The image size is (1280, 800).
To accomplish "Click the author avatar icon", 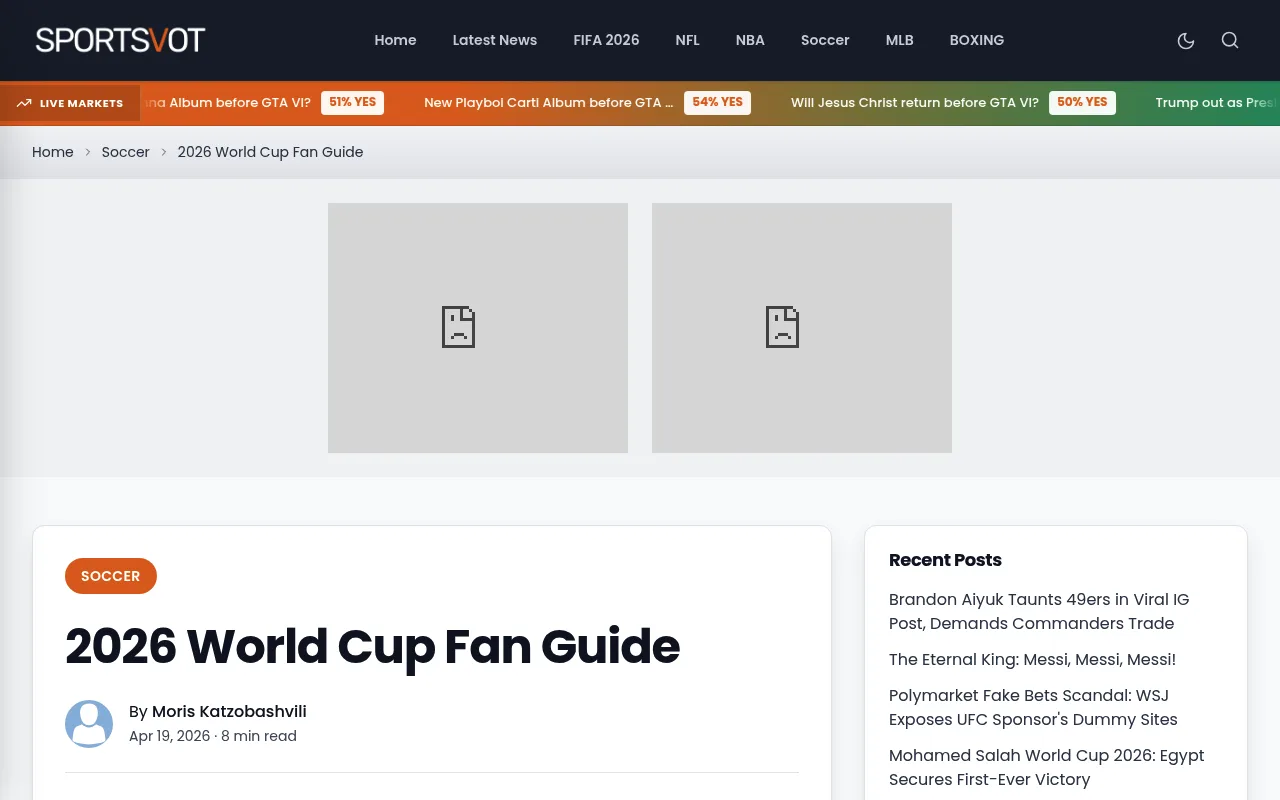I will [x=89, y=724].
